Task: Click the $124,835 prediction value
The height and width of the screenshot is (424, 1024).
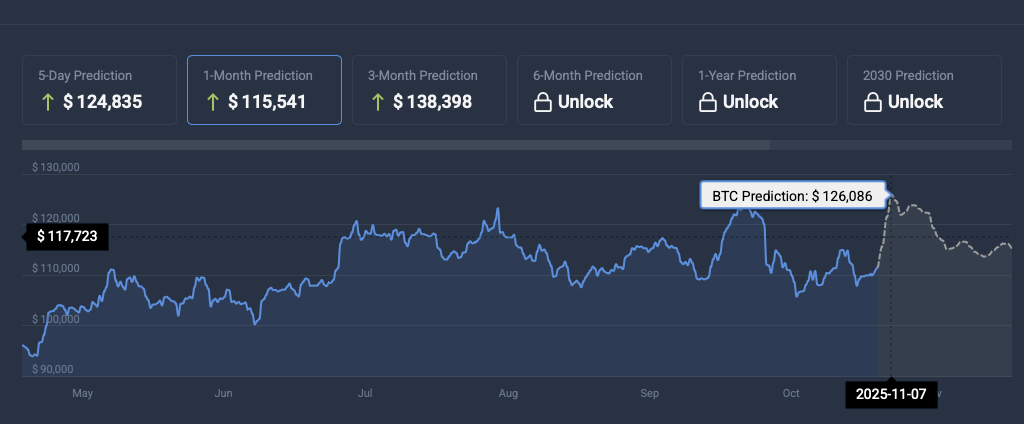Action: tap(103, 102)
